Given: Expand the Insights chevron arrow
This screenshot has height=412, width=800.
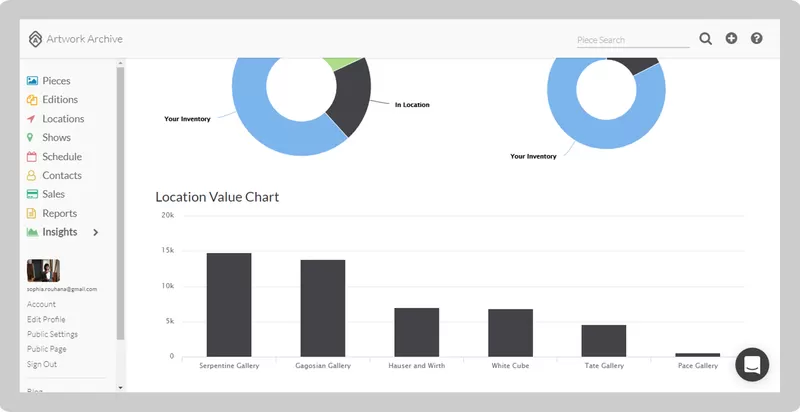Looking at the screenshot, I should tap(95, 233).
